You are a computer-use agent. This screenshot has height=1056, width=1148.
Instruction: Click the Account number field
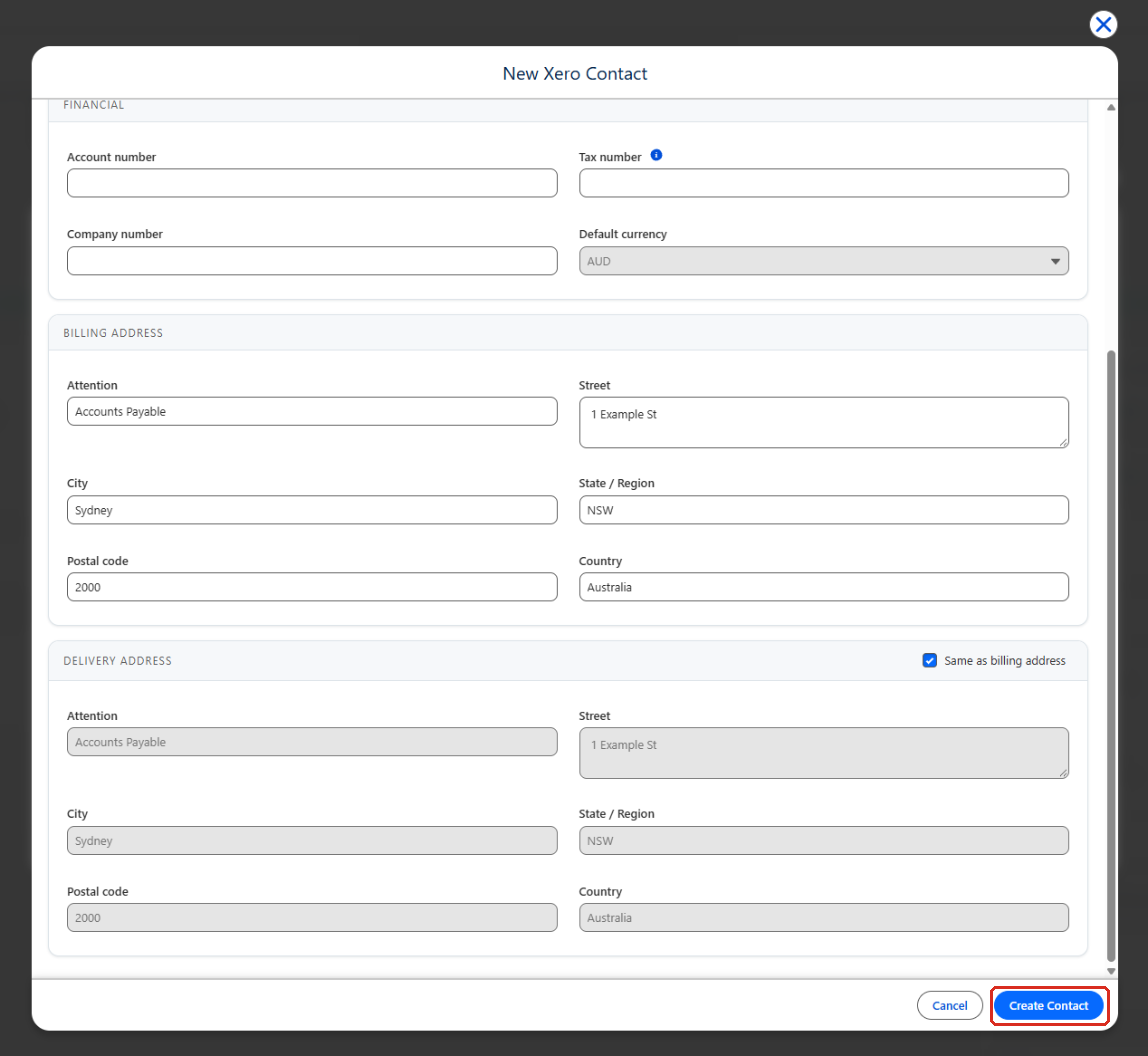coord(312,183)
